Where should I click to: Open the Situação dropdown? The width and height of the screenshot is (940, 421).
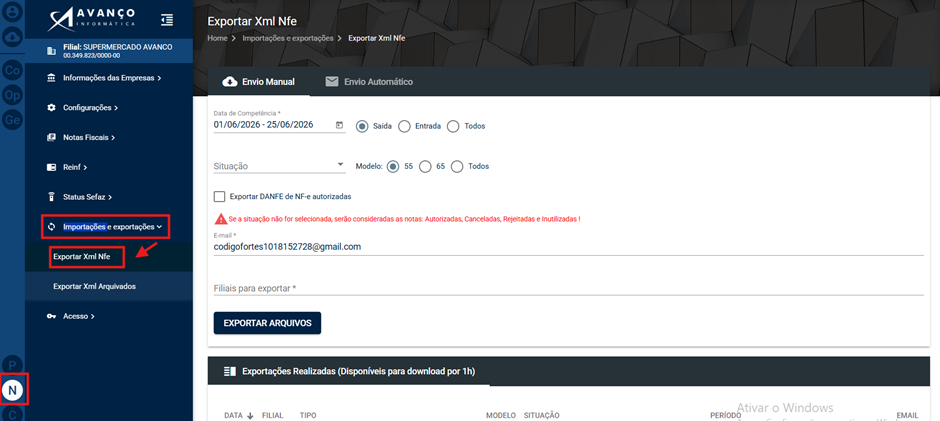(x=279, y=166)
